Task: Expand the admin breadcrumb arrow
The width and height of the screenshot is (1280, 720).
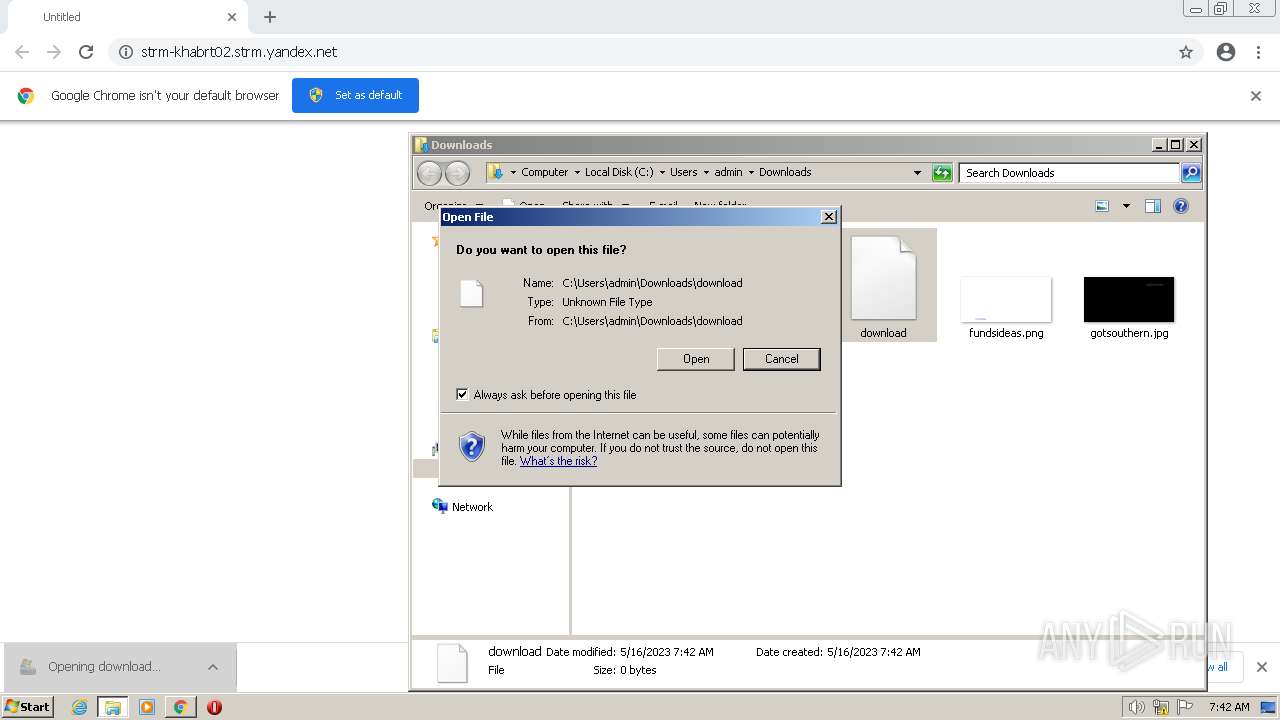Action: pos(750,172)
